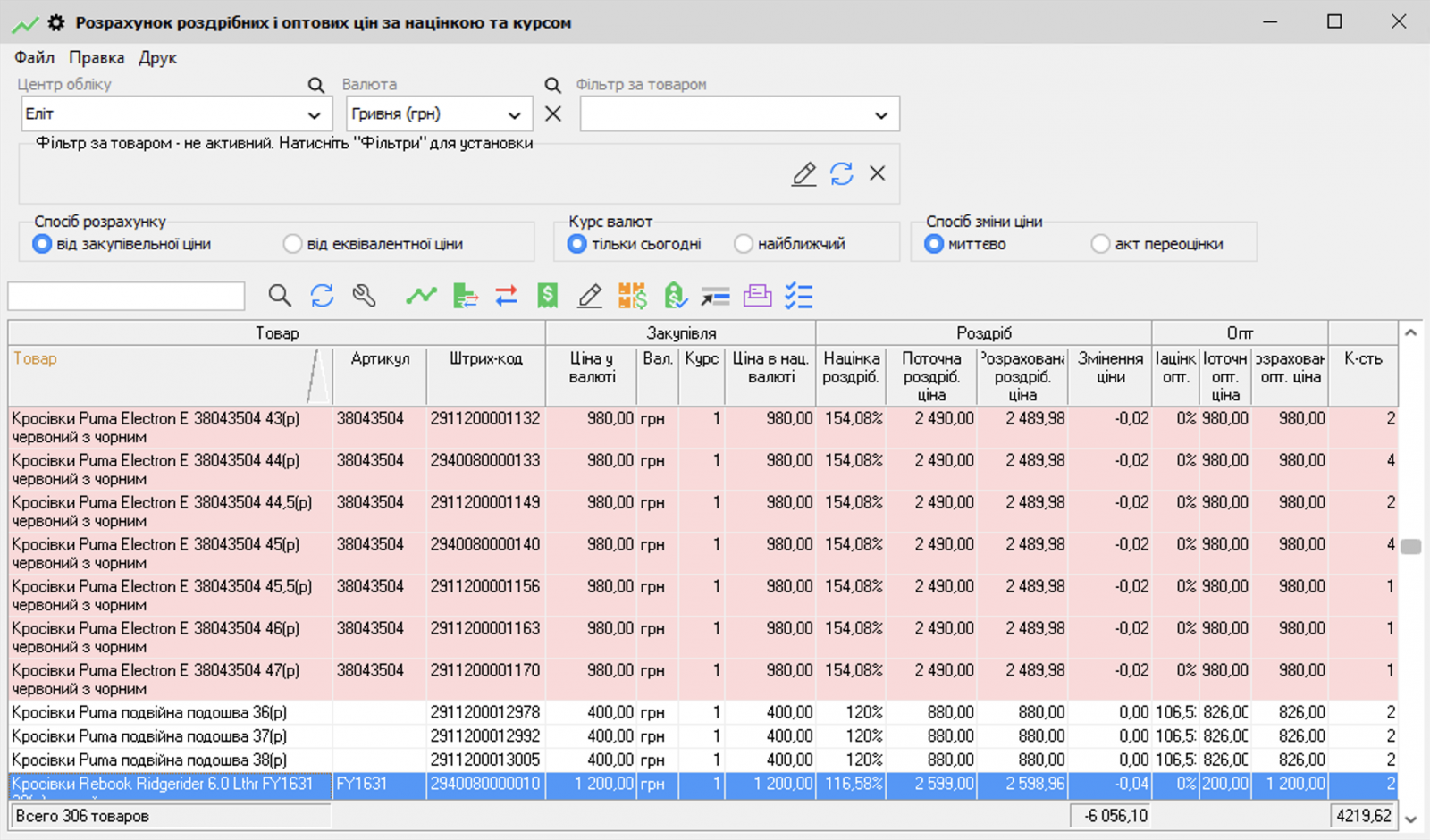Click the 'Артикул' column header

click(380, 359)
